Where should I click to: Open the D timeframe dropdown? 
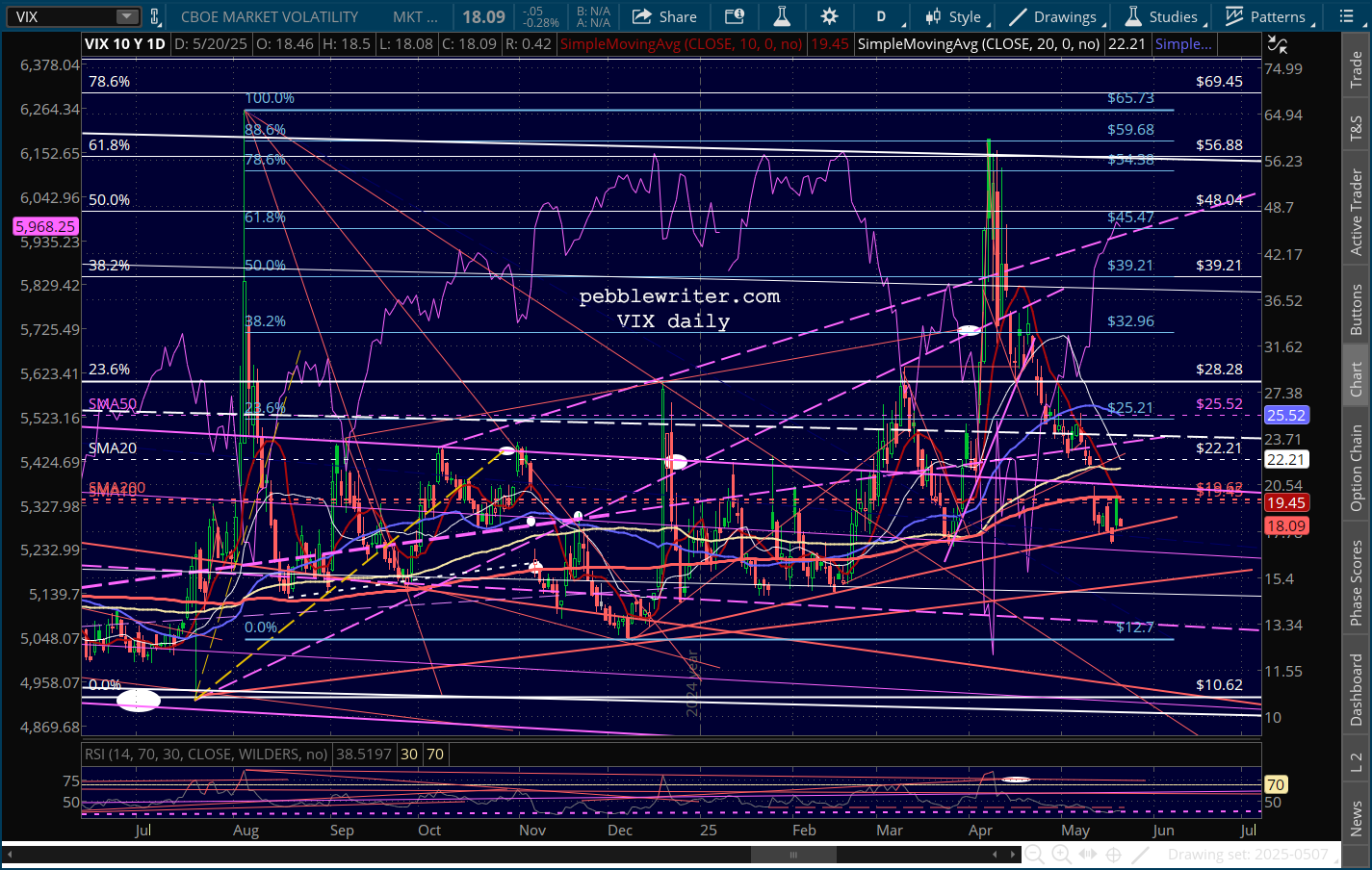[881, 16]
